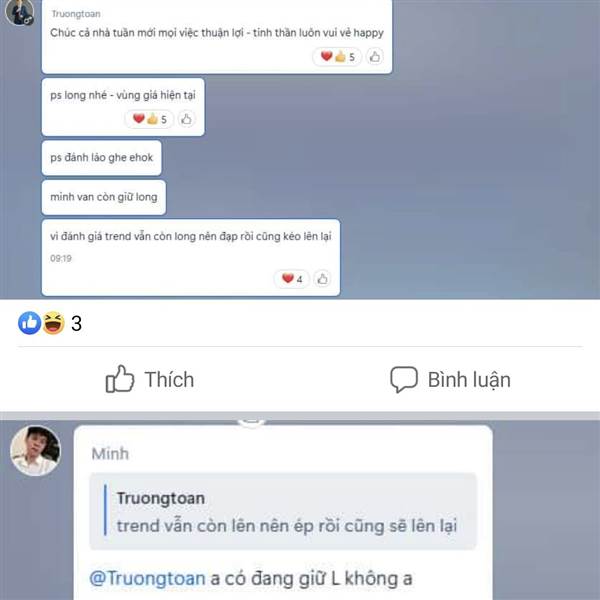Click Facebook blue like reaction icon
This screenshot has width=600, height=600.
pos(29,323)
